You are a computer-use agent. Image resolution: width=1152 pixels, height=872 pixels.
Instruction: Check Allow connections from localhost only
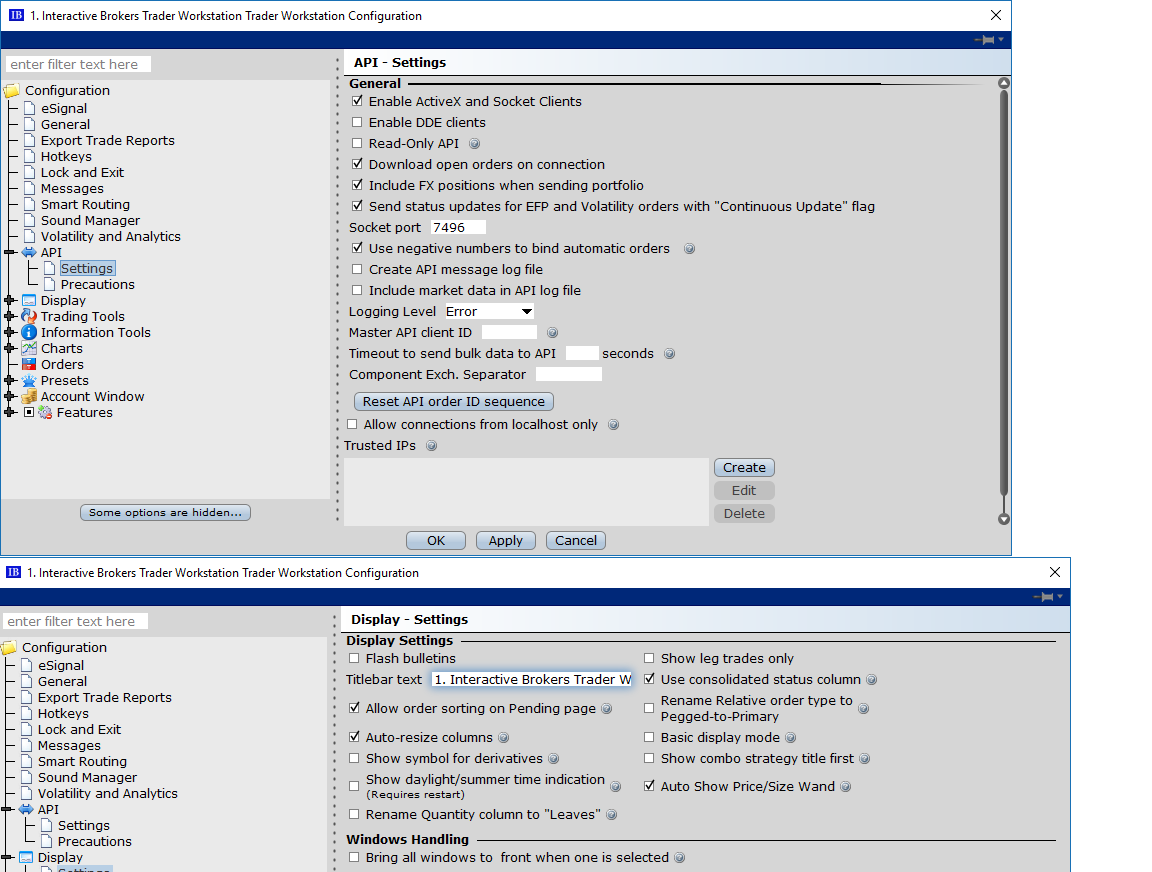click(x=352, y=425)
